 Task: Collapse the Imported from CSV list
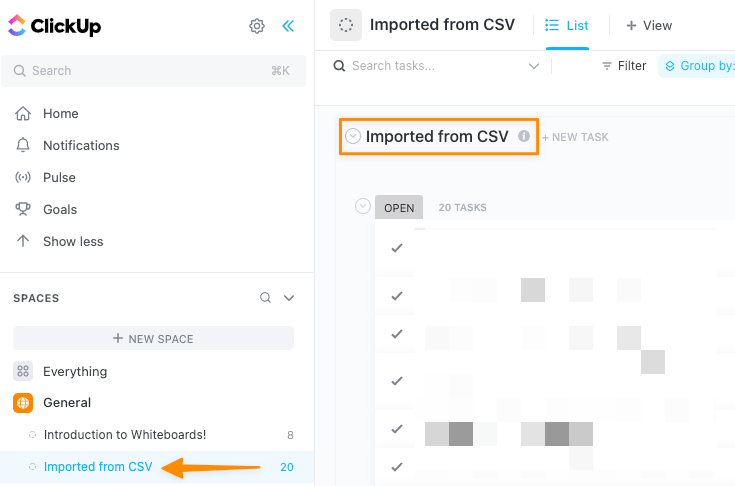(353, 136)
